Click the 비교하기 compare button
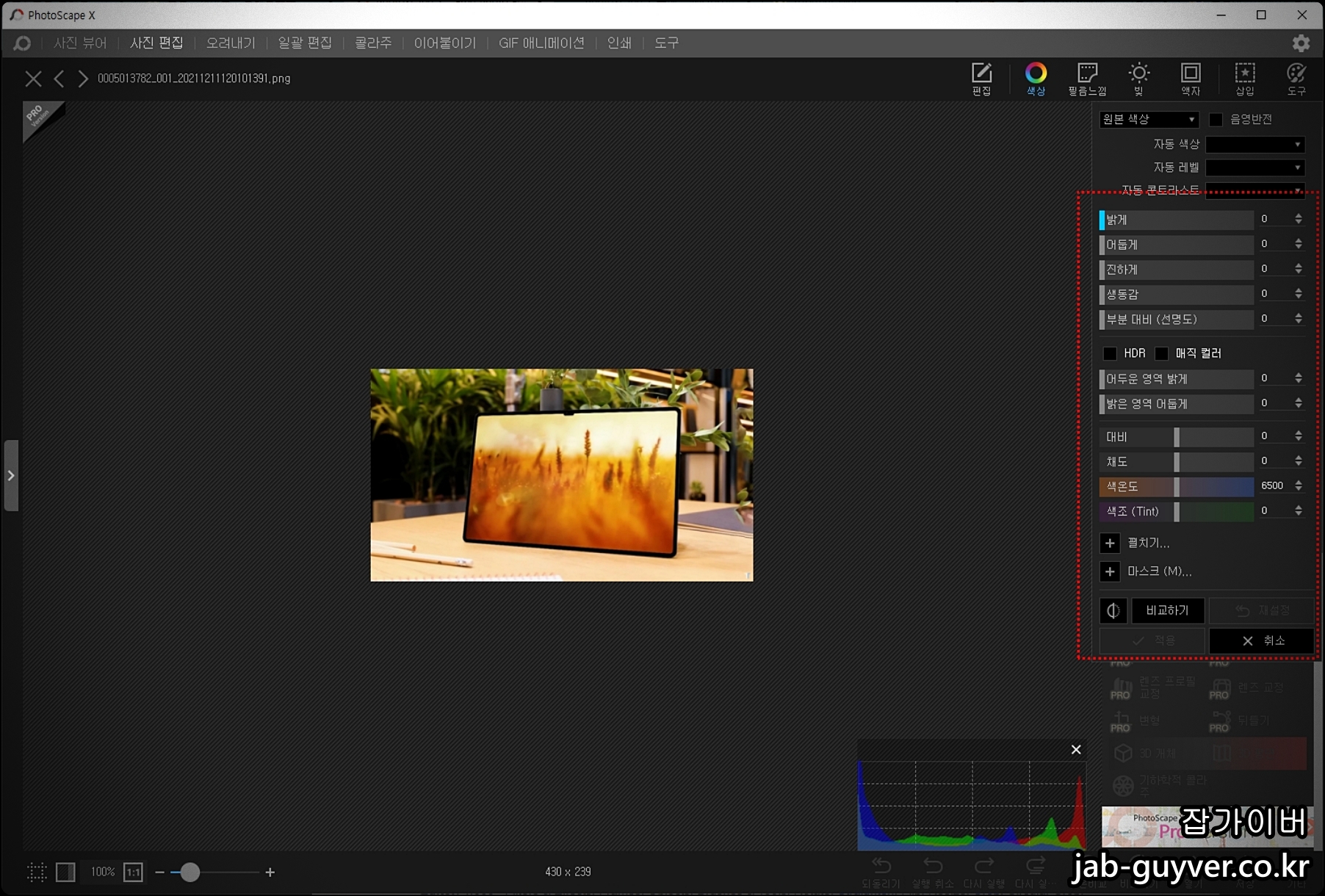1325x896 pixels. pos(1168,610)
